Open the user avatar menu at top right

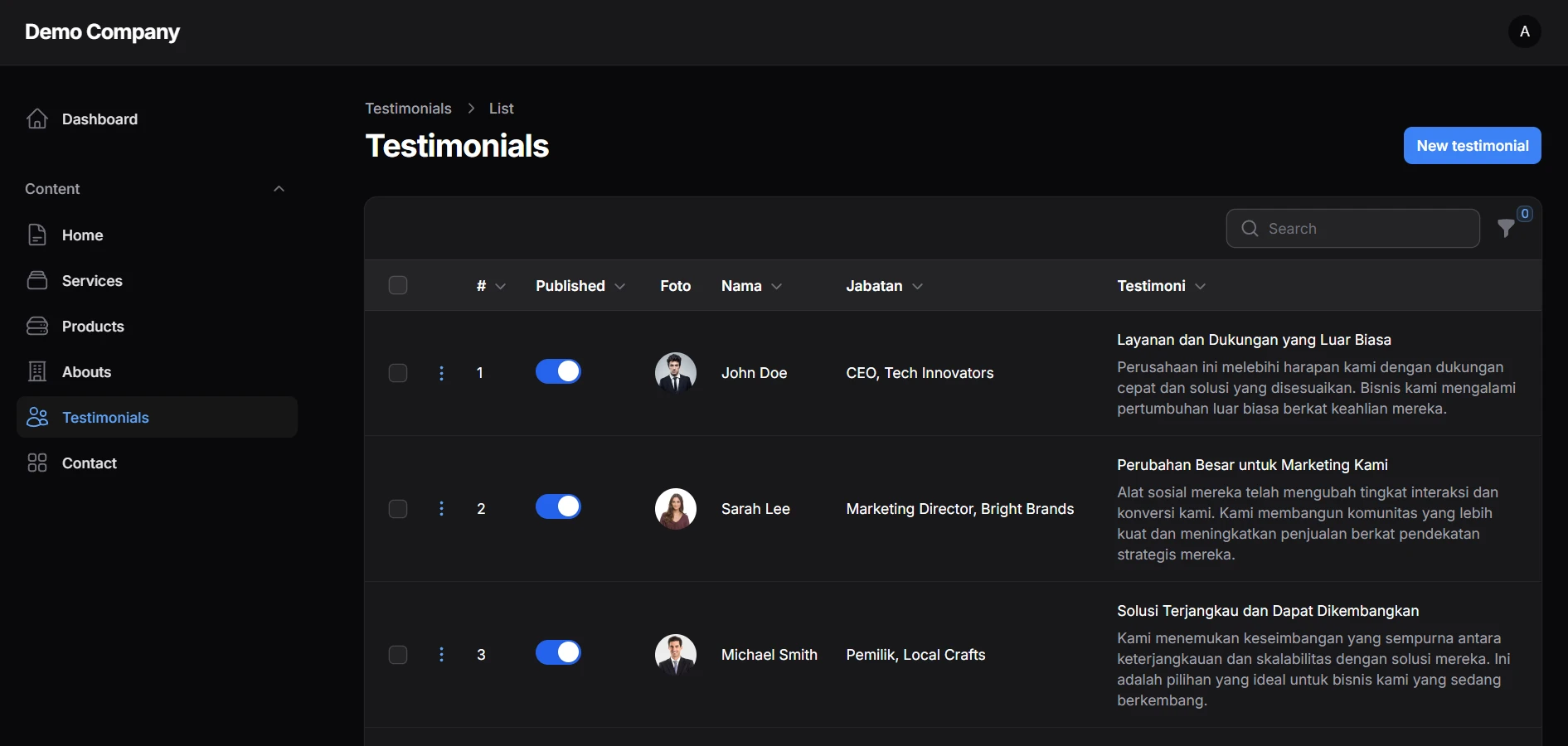coord(1525,31)
